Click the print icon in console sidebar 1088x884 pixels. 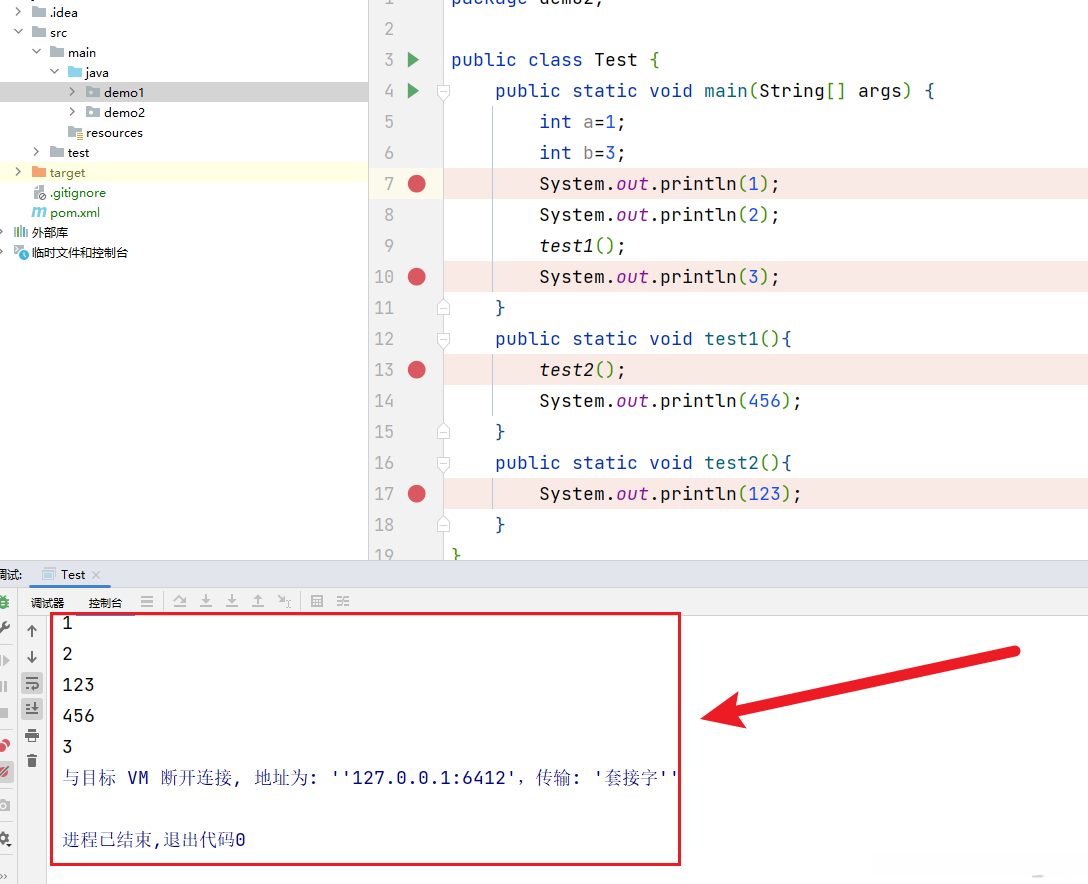[32, 736]
